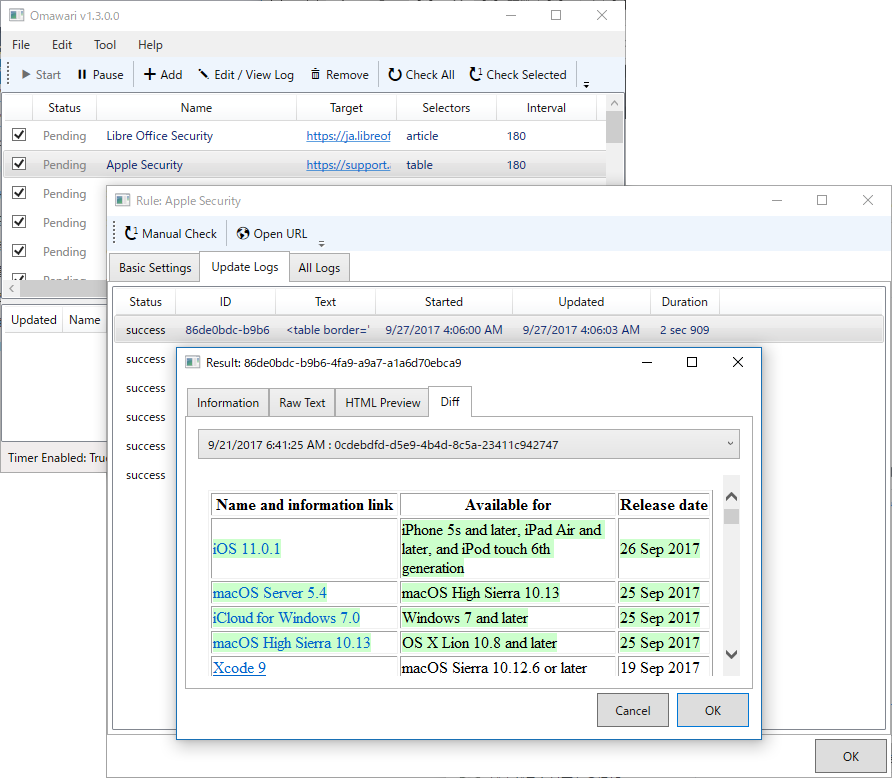Sort rules by the Name column header
This screenshot has width=892, height=778.
(x=196, y=108)
